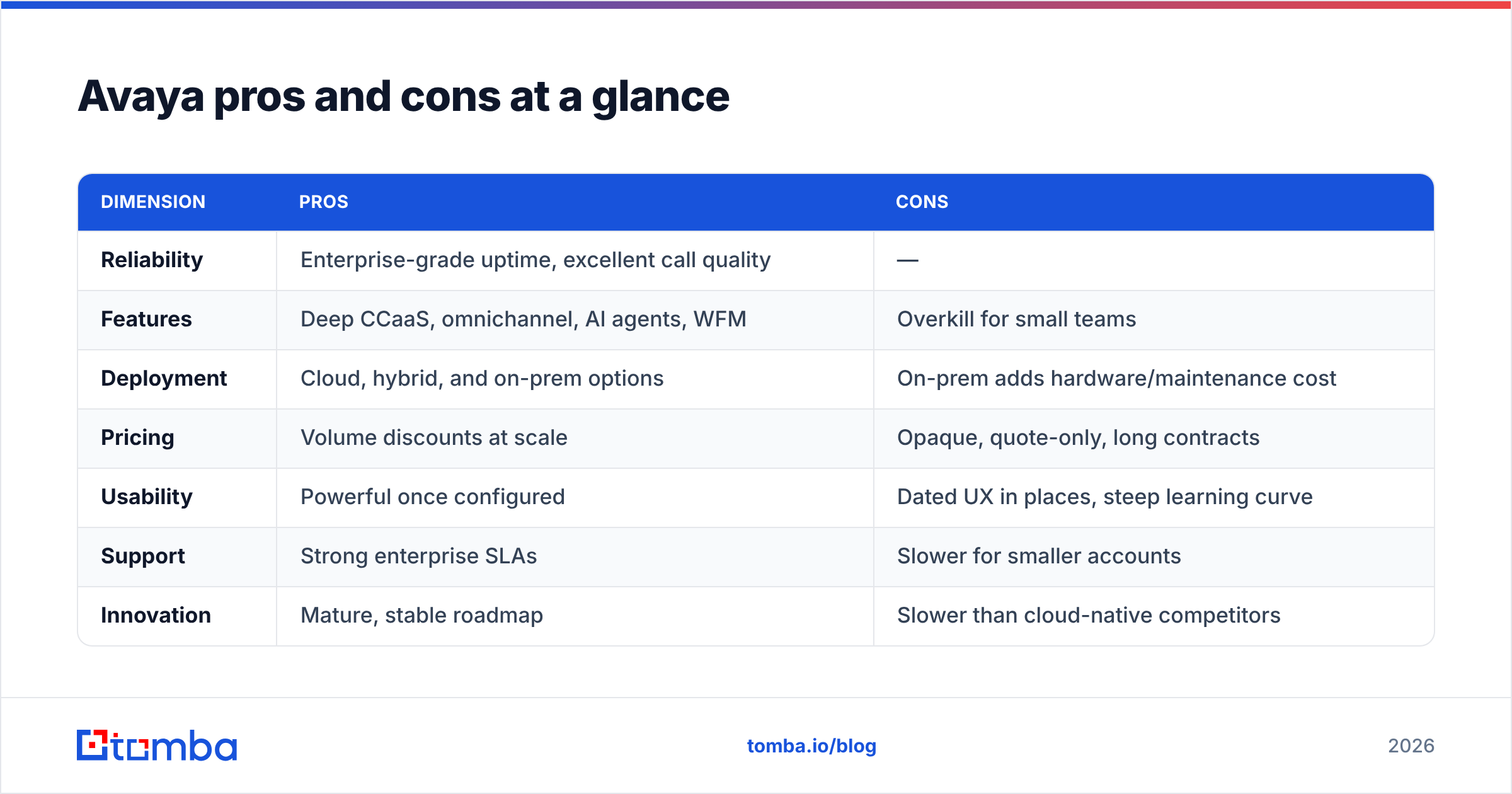Select 'Dated UX in places' cons cell
The width and height of the screenshot is (1512, 794).
pos(1154,497)
